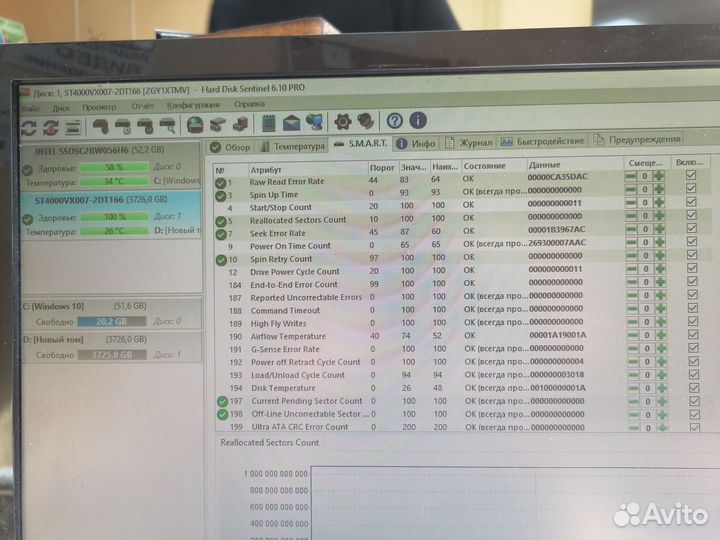Switch to the Обзор tab
720x540 pixels.
point(231,147)
